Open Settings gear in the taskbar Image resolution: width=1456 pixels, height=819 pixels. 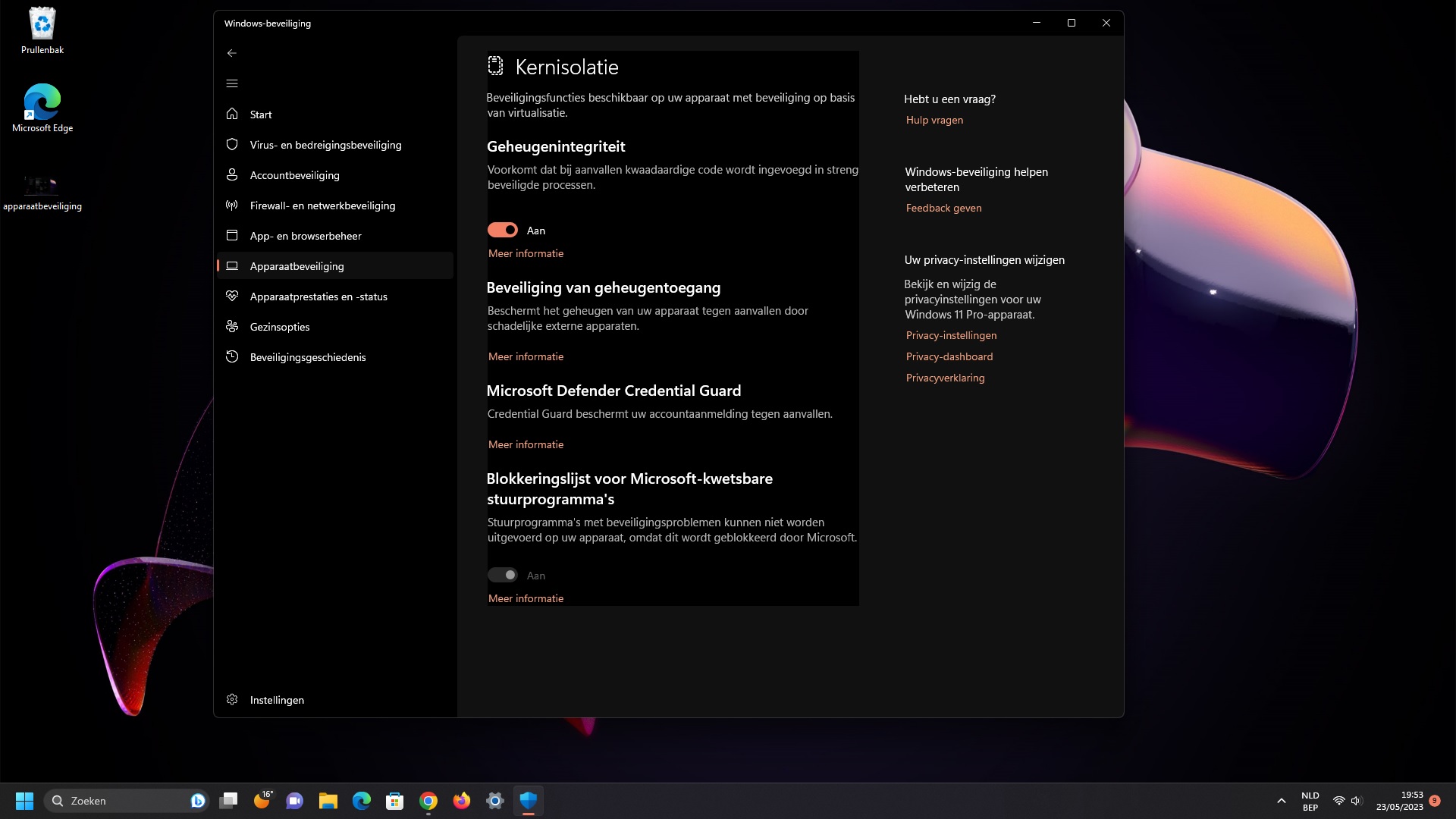[495, 801]
